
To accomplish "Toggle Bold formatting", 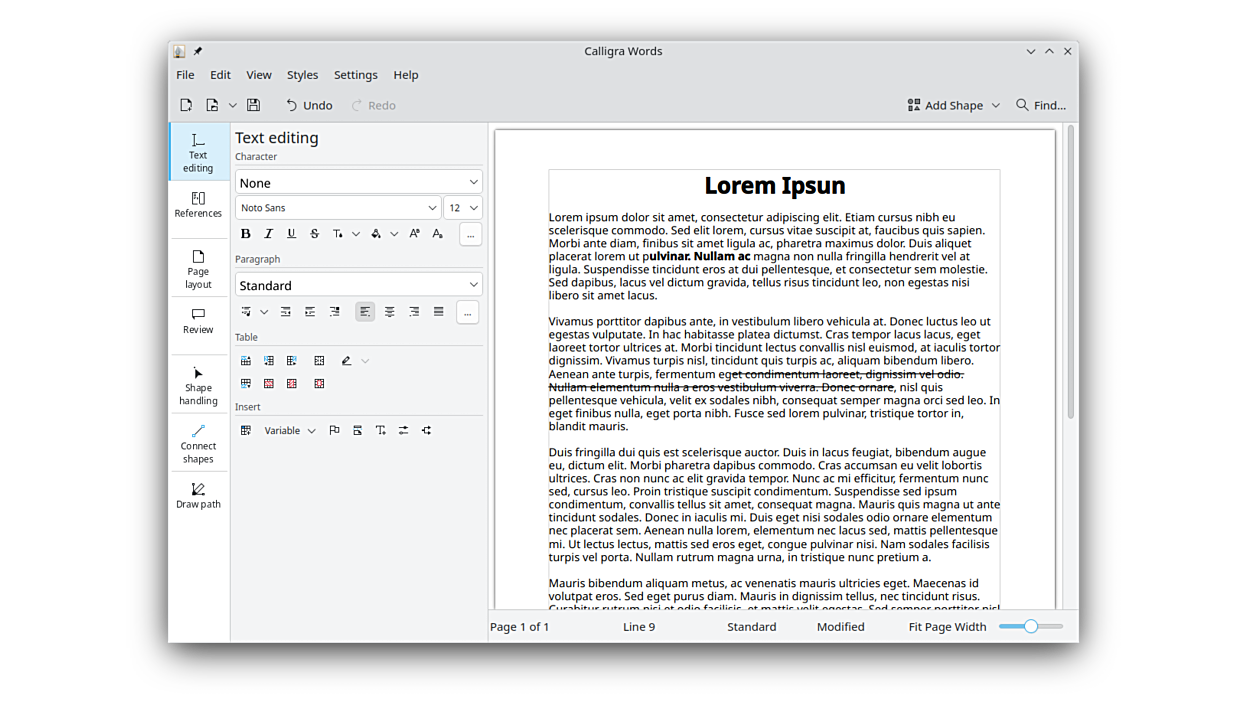I will [245, 234].
